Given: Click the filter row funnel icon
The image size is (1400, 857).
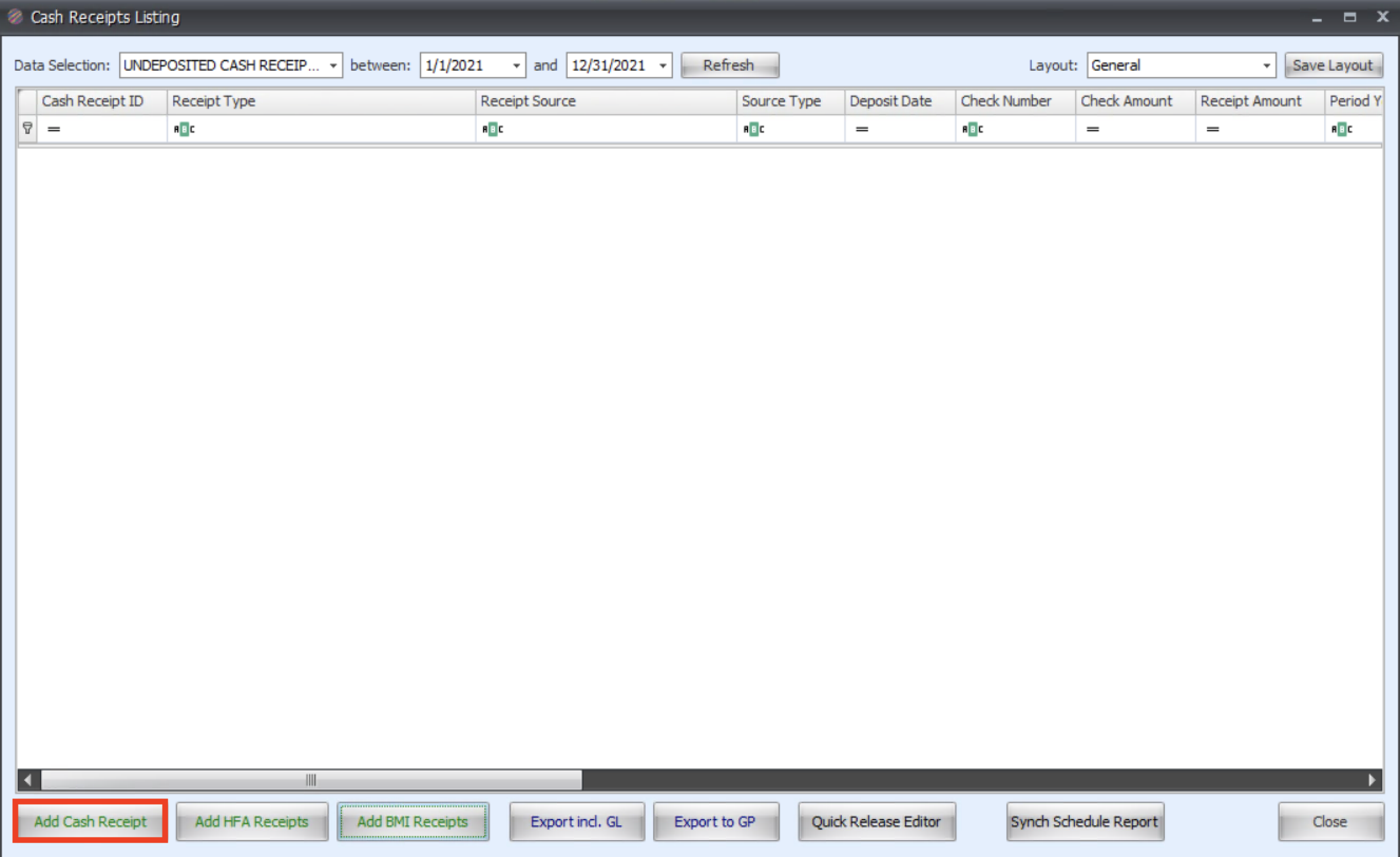Looking at the screenshot, I should pos(27,128).
